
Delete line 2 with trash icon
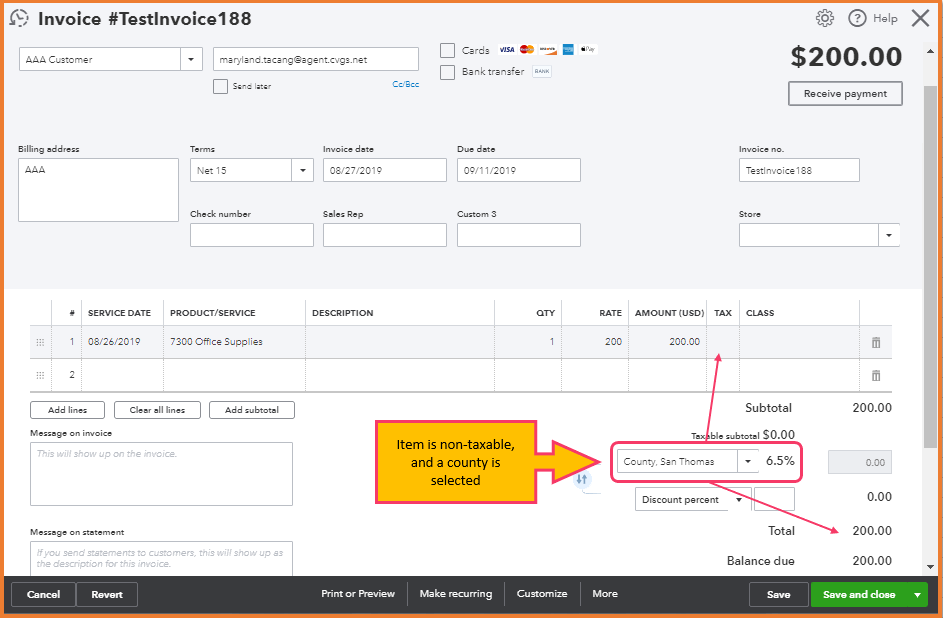tap(876, 376)
